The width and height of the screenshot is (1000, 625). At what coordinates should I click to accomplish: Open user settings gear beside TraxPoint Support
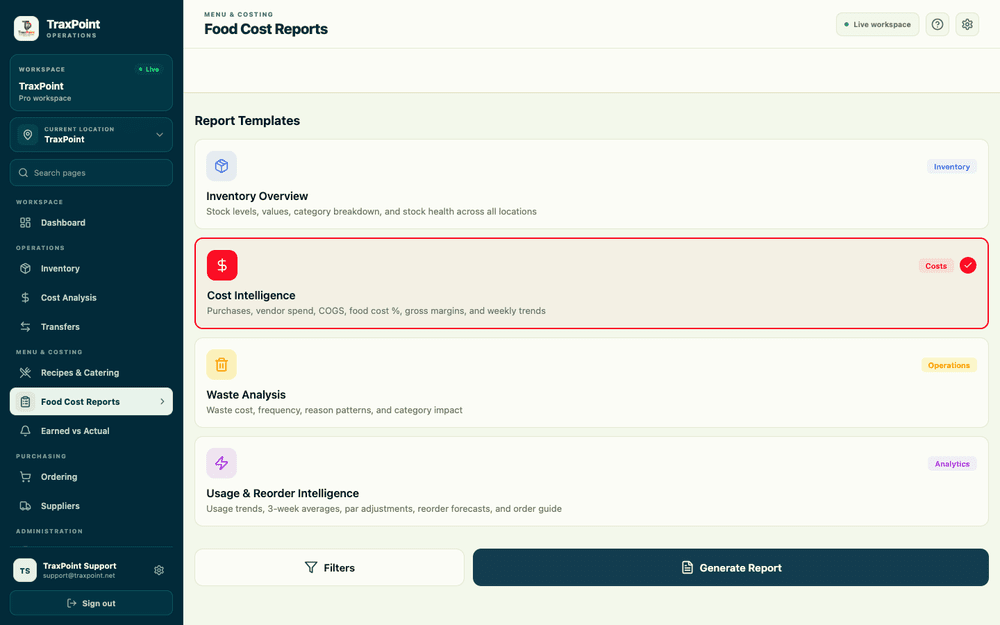click(159, 570)
